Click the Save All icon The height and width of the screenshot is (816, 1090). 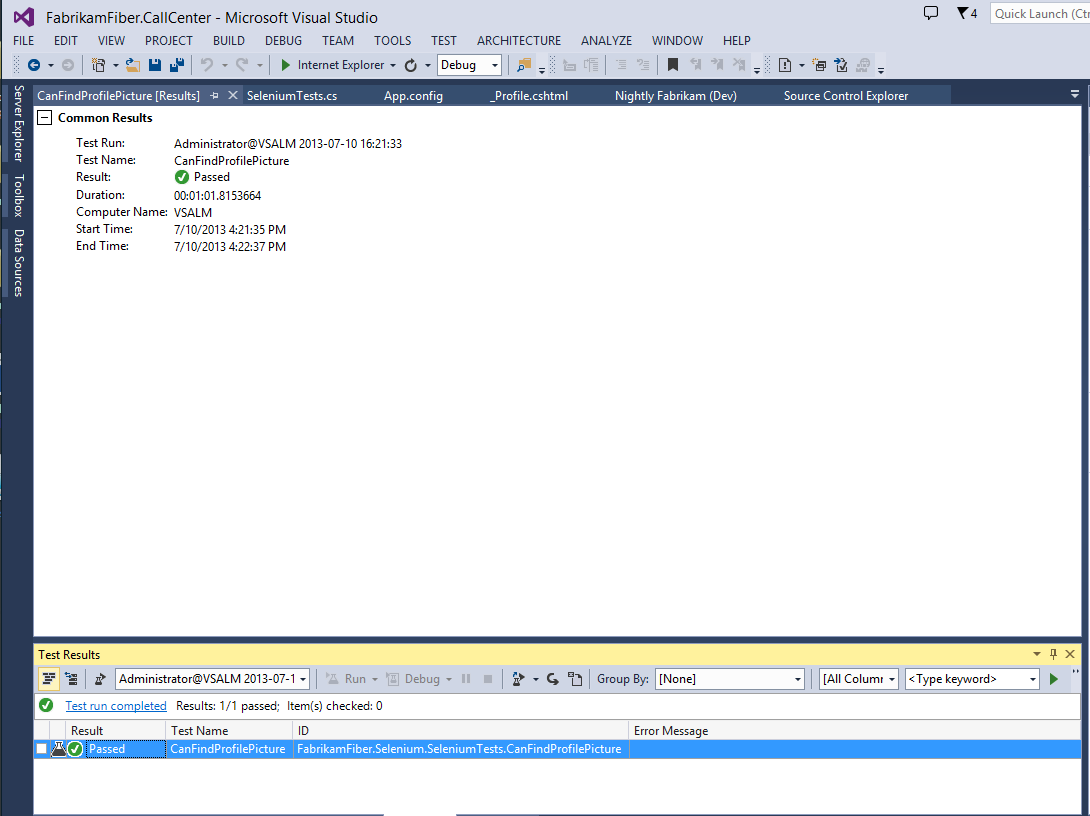pyautogui.click(x=177, y=65)
